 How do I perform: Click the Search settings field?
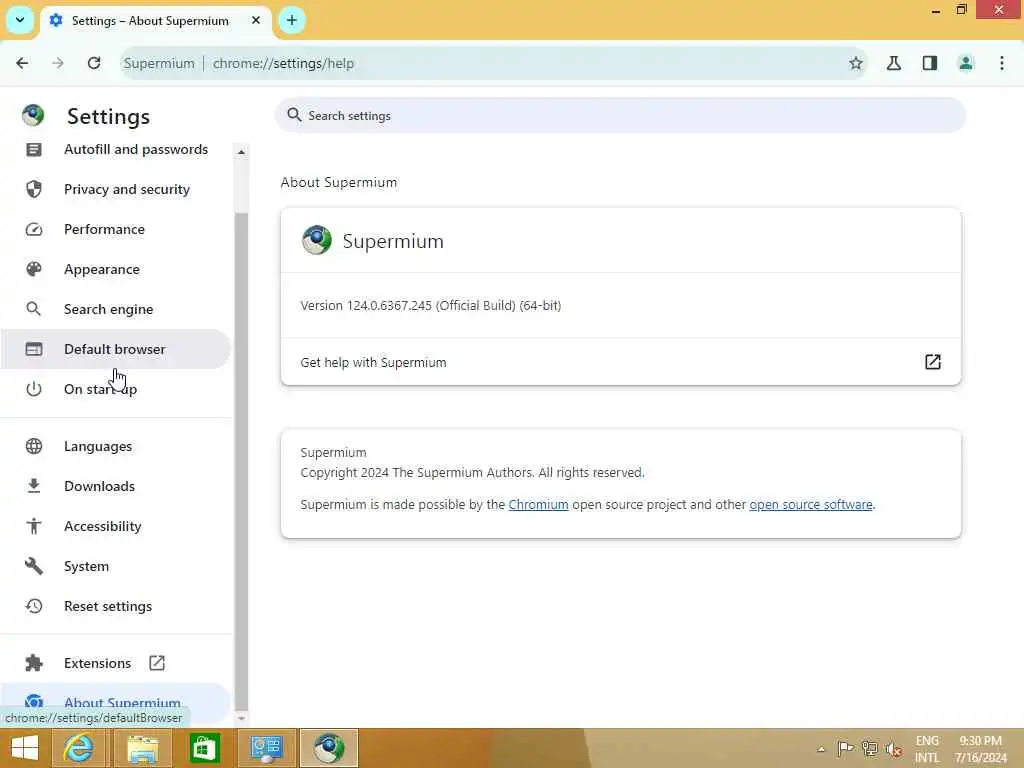(x=620, y=116)
